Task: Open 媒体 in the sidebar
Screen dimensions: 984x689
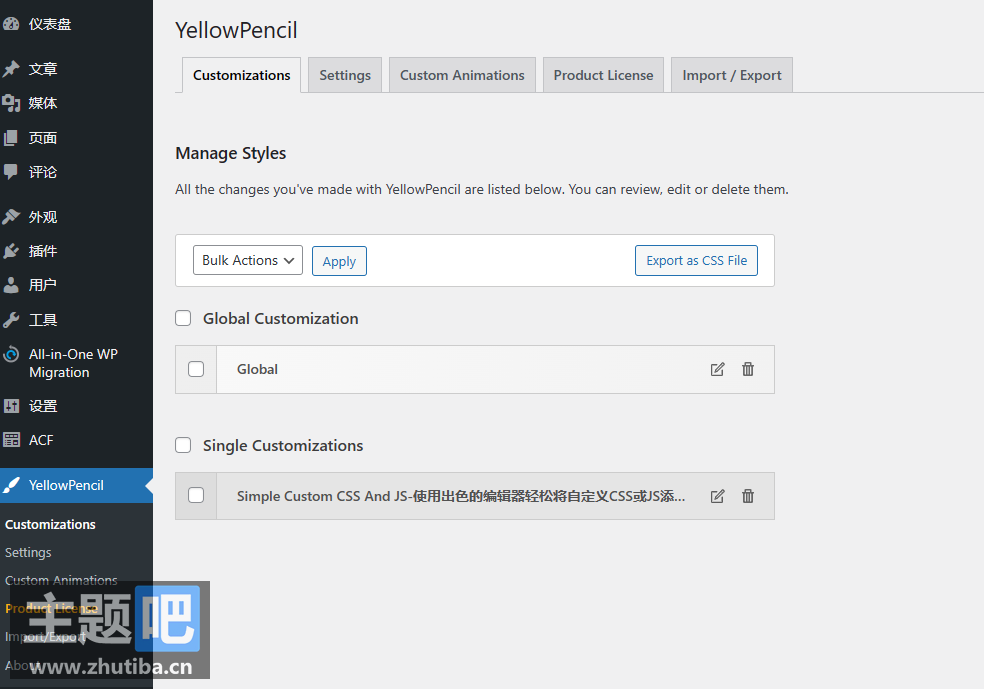Action: [43, 103]
